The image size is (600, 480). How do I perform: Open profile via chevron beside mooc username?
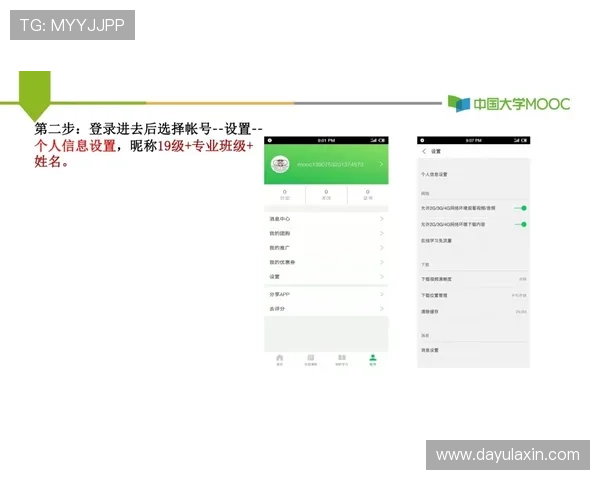tap(381, 164)
